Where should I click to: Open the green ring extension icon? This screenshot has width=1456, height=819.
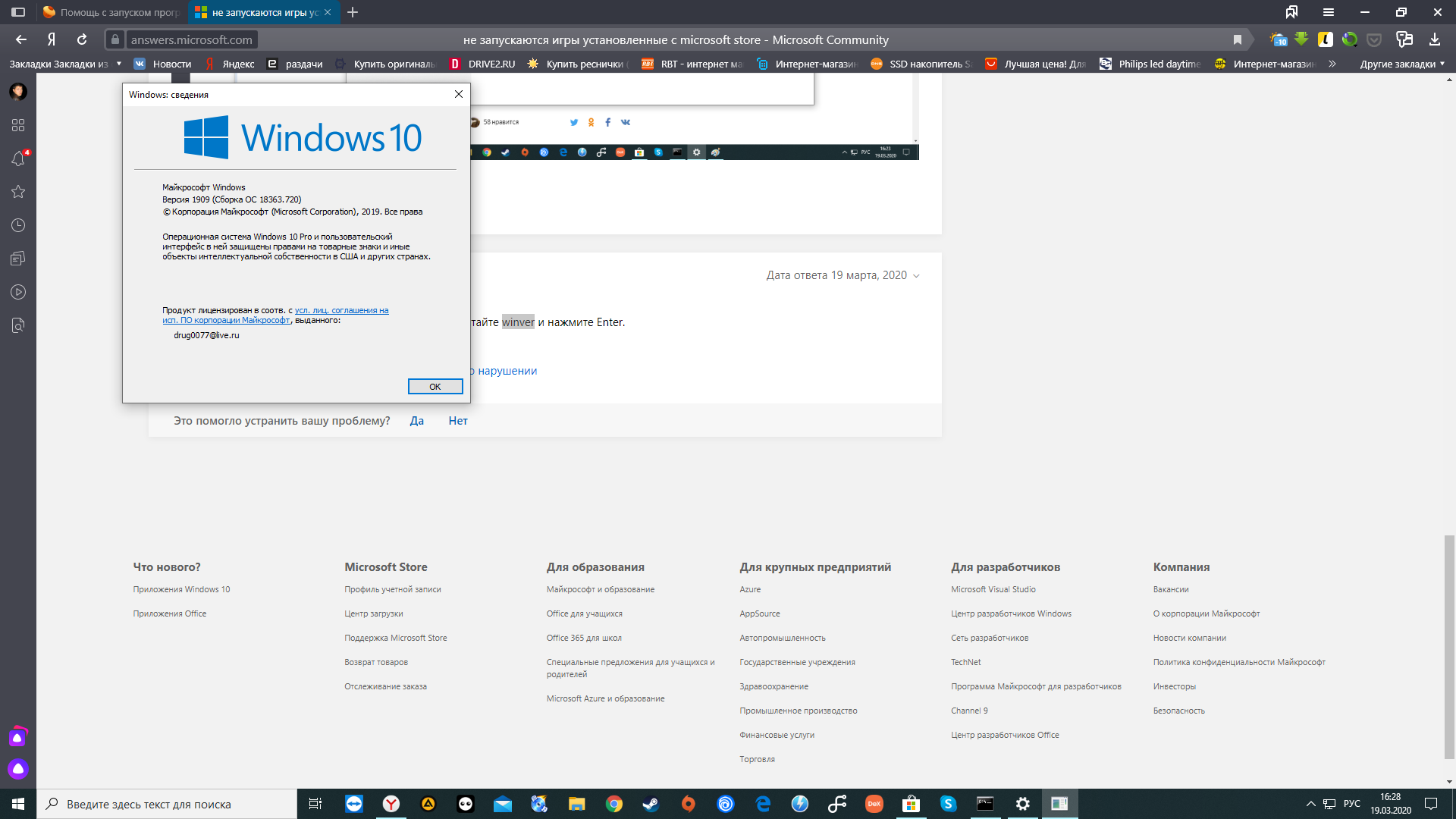pyautogui.click(x=1350, y=39)
